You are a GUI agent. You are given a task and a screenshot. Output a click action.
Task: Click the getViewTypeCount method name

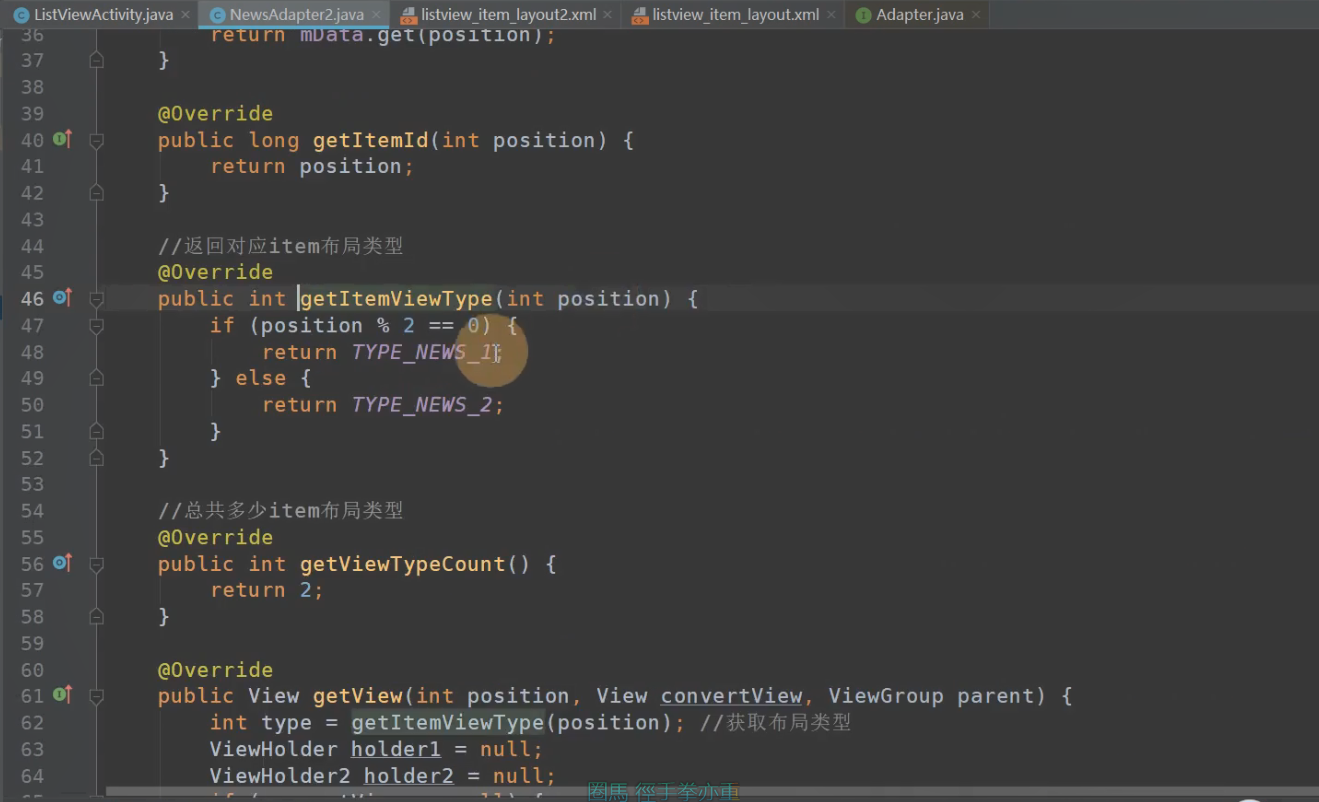click(403, 564)
